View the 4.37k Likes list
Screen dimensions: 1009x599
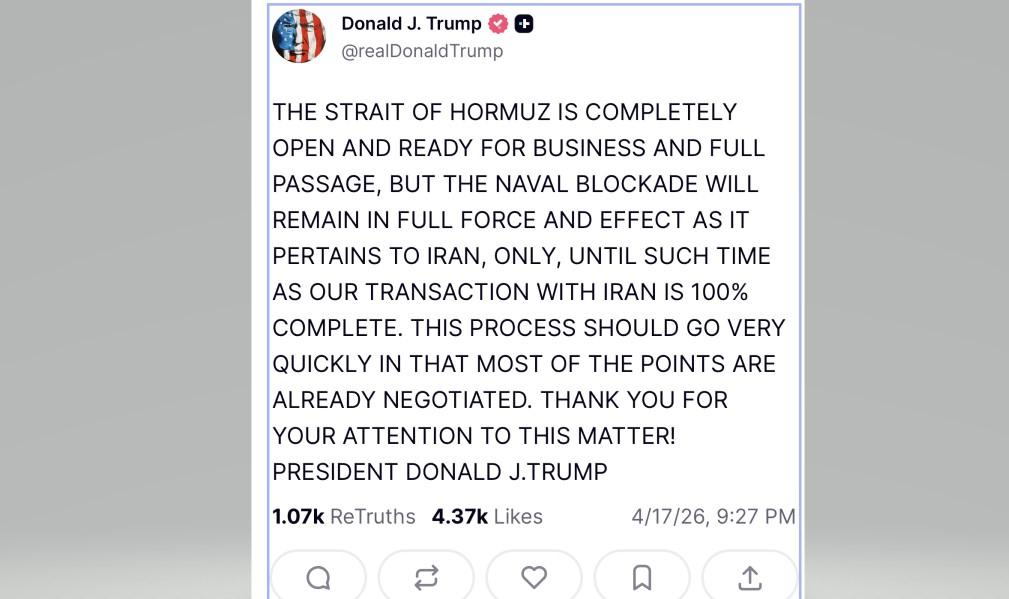tap(487, 517)
